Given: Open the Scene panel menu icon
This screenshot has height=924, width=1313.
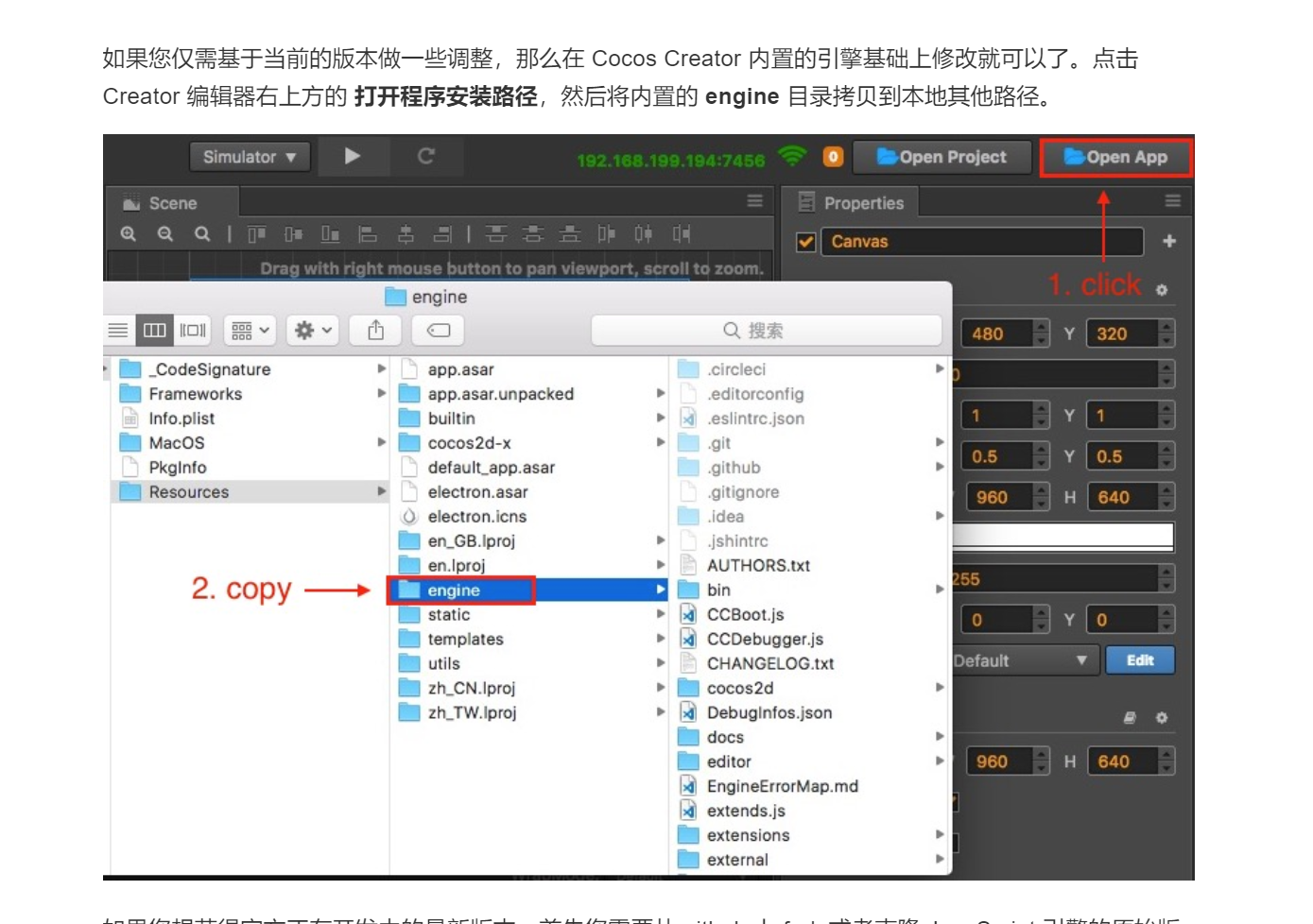Looking at the screenshot, I should pos(754,201).
